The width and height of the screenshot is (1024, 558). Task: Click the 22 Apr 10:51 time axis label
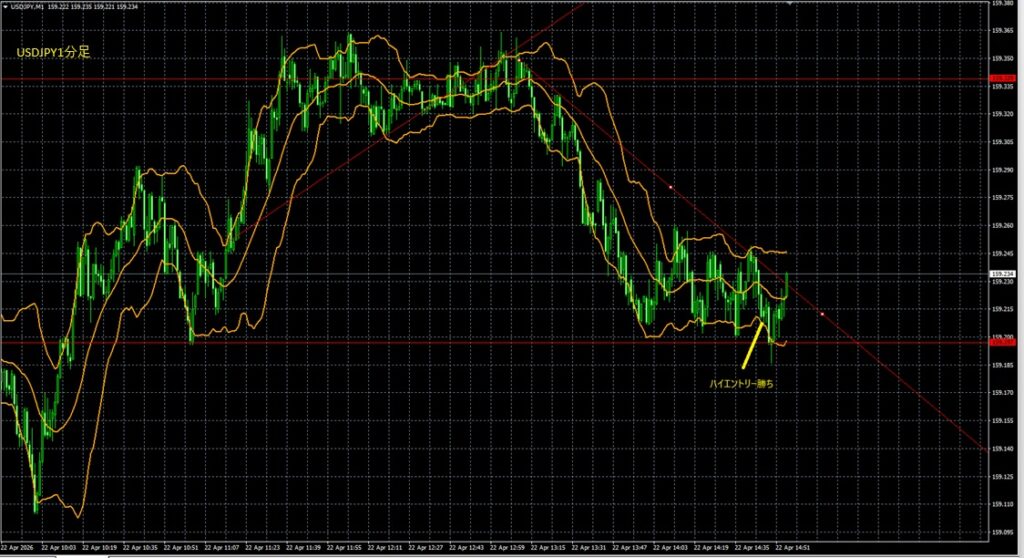[x=181, y=548]
